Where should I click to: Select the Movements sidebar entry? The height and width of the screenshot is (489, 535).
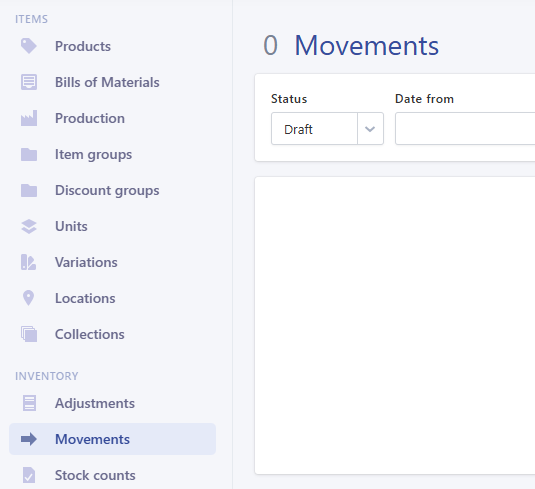click(112, 439)
